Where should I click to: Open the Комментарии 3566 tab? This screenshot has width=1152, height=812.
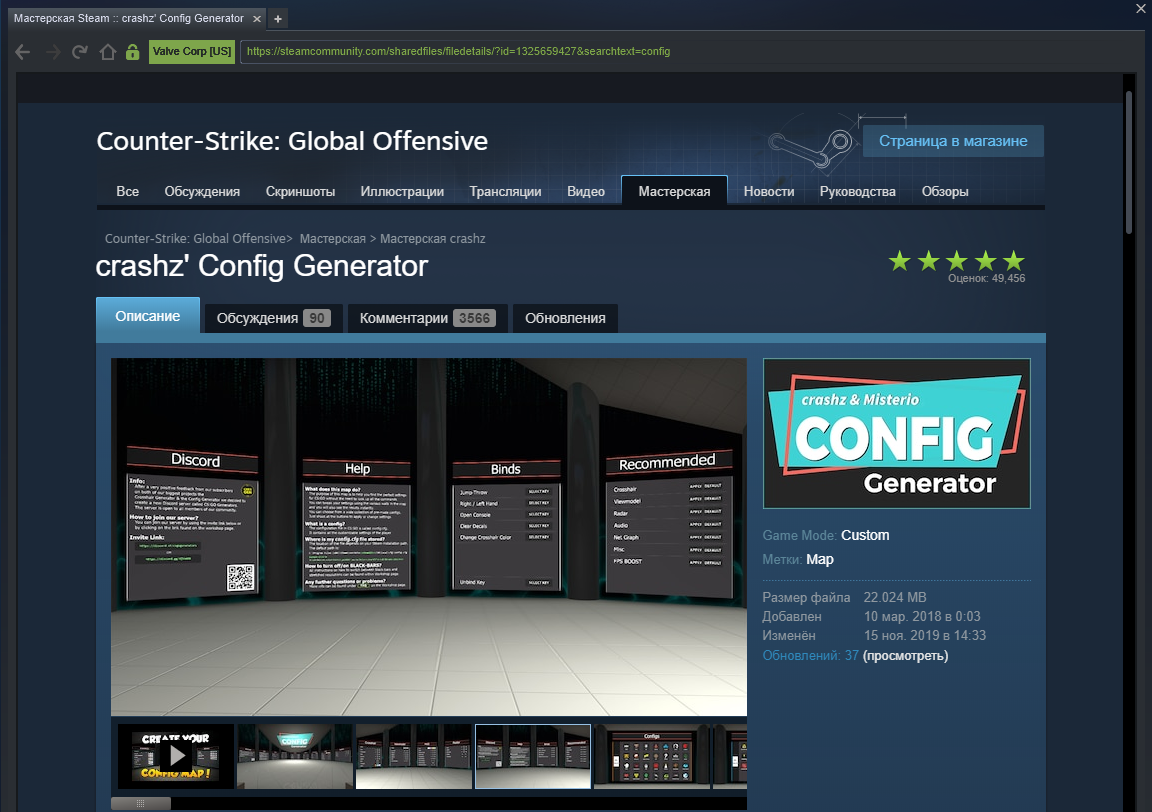click(428, 318)
